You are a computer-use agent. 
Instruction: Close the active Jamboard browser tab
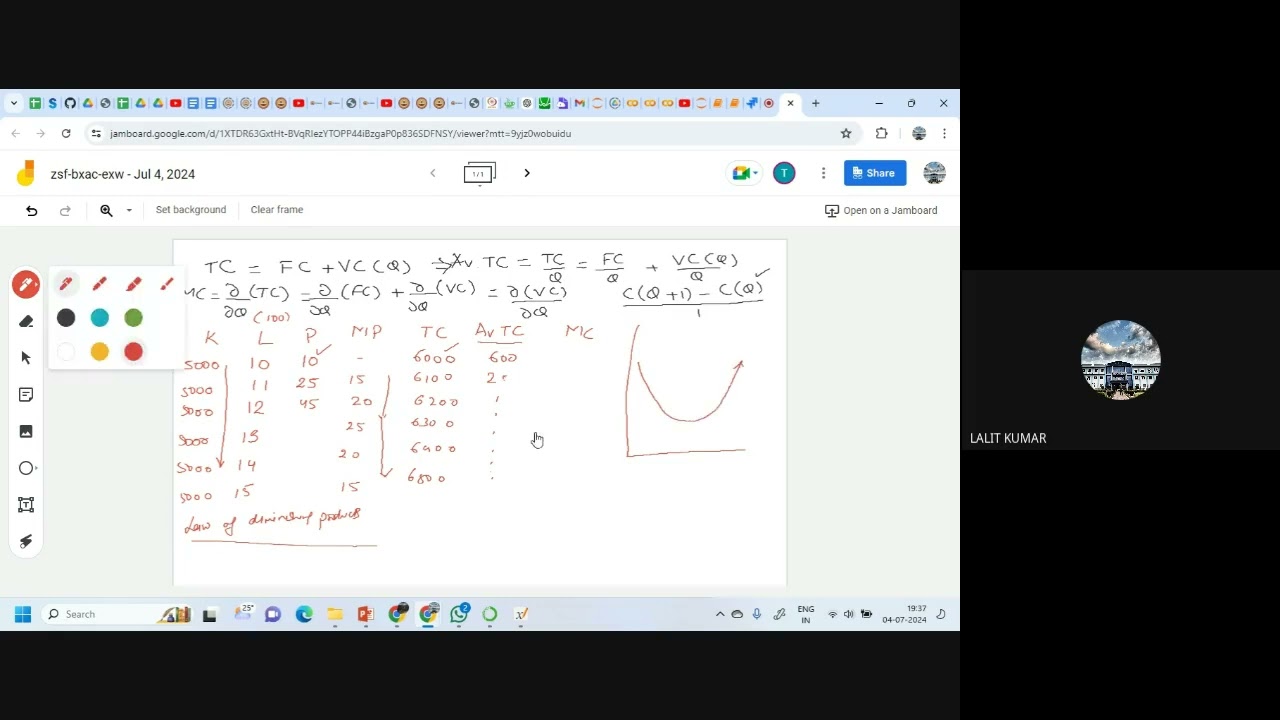(791, 103)
